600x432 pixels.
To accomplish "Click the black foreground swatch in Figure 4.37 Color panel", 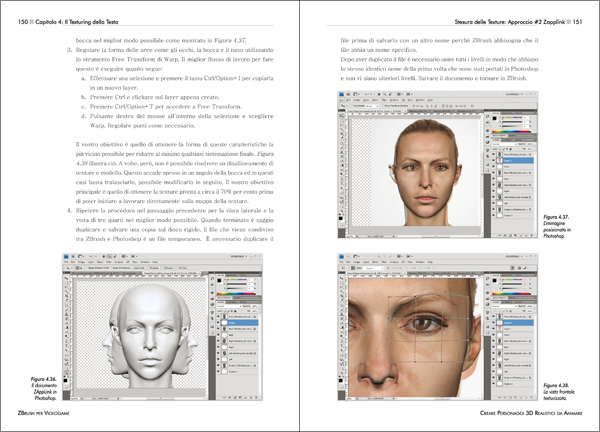I will 494,118.
